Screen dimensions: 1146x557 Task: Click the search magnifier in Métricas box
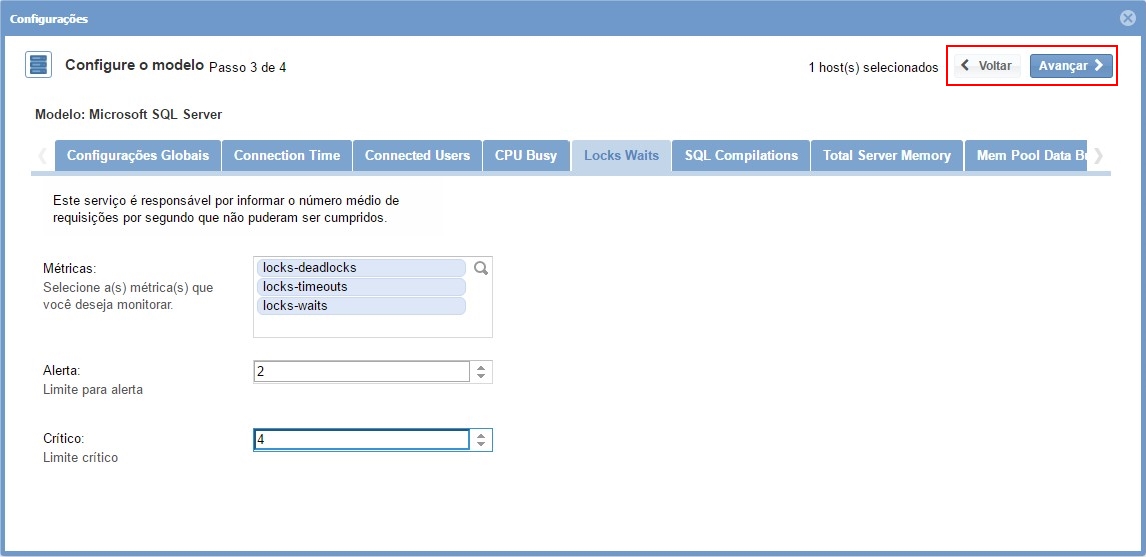click(x=480, y=268)
